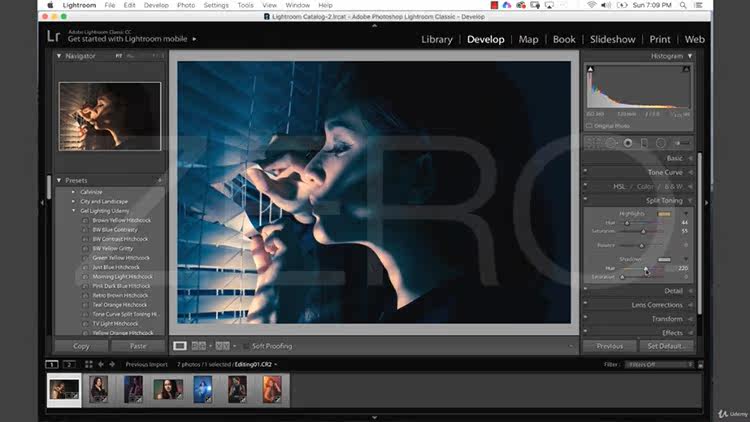Viewport: 750px width, 422px height.
Task: Toggle the Lens Corrections panel switch
Action: click(585, 303)
